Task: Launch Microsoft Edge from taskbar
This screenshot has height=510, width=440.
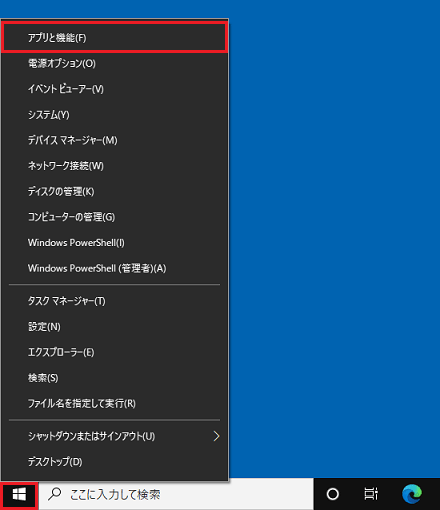Action: 412,494
